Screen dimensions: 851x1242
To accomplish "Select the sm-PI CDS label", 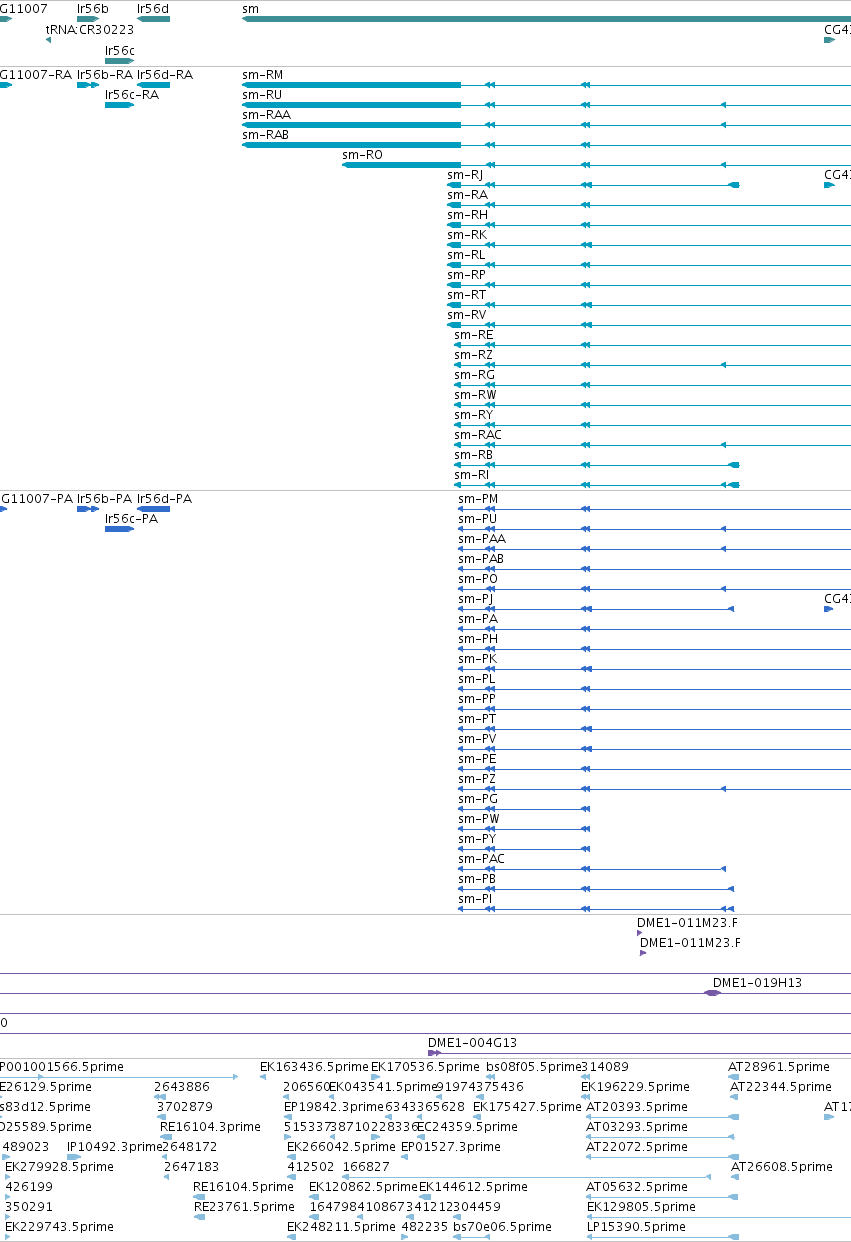I will (x=475, y=899).
